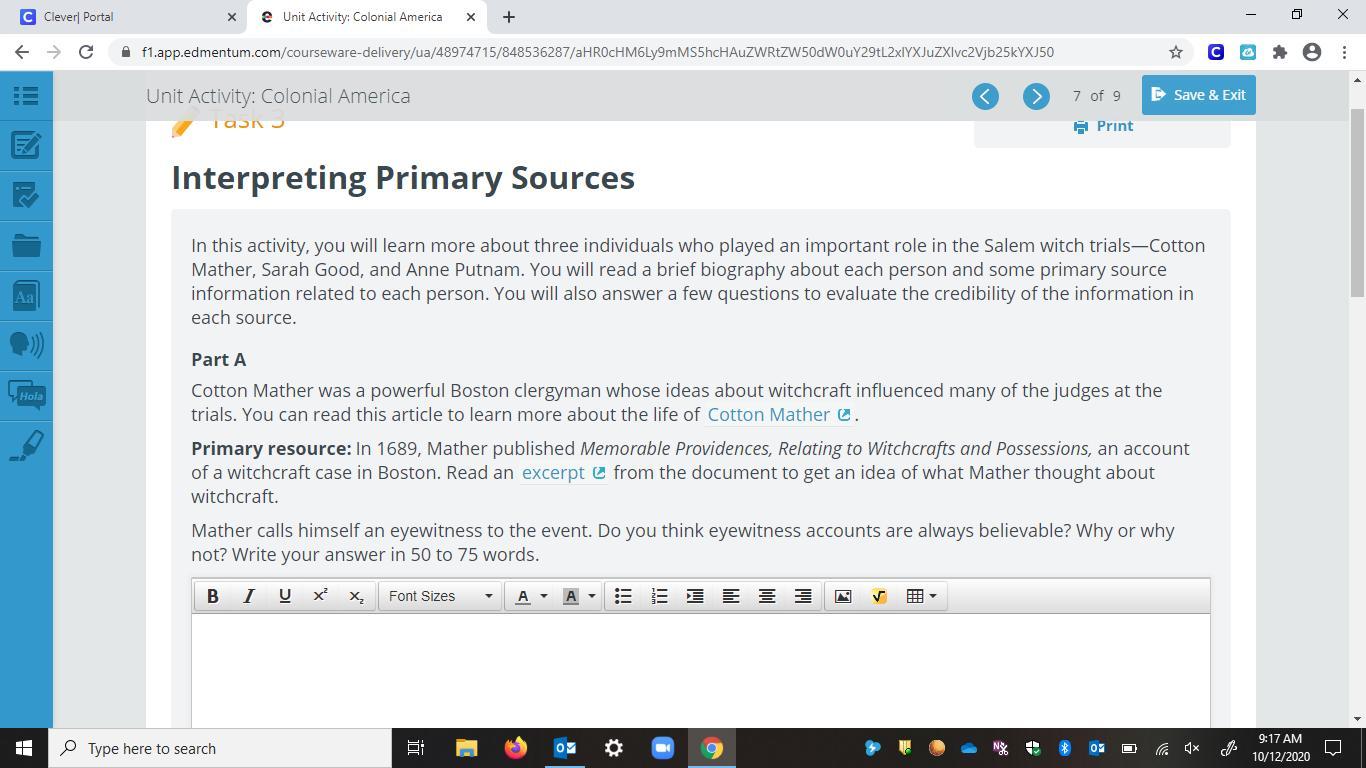Click inside the answer text area

pyautogui.click(x=701, y=671)
